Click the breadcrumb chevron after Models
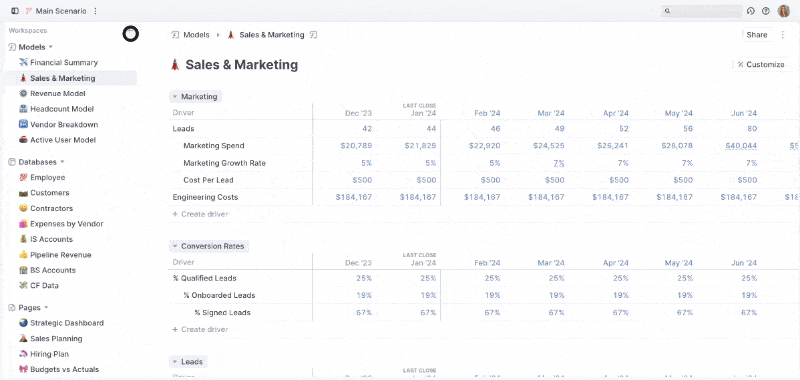This screenshot has height=380, width=800. click(x=218, y=35)
